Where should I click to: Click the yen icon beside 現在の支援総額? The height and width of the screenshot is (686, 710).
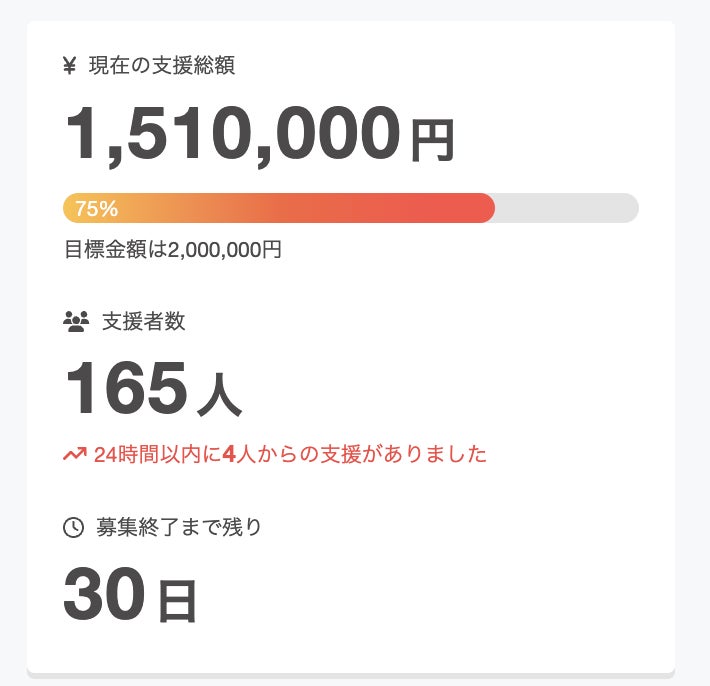tap(70, 66)
